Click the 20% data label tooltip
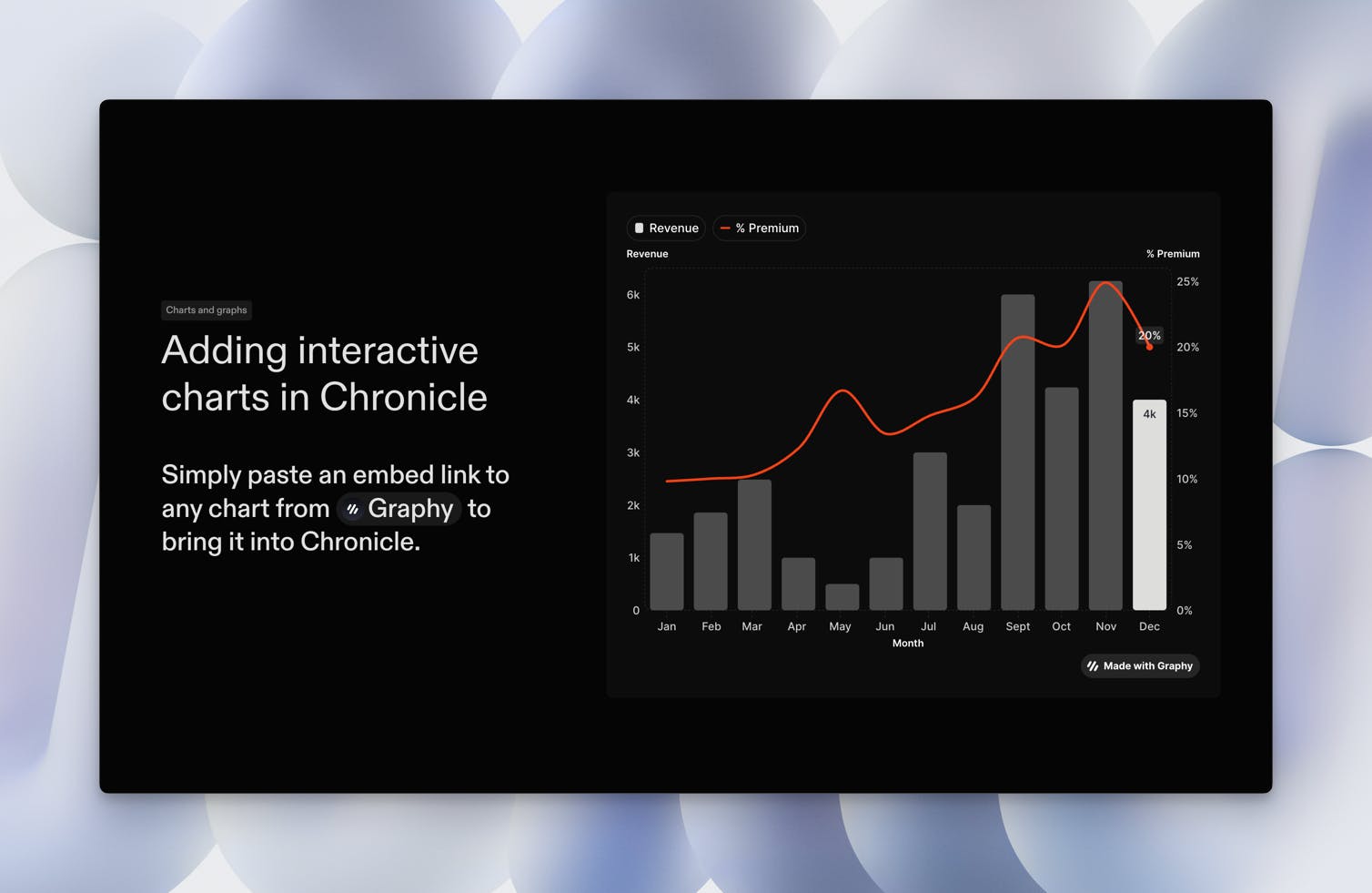Viewport: 1372px width, 893px height. (x=1149, y=336)
